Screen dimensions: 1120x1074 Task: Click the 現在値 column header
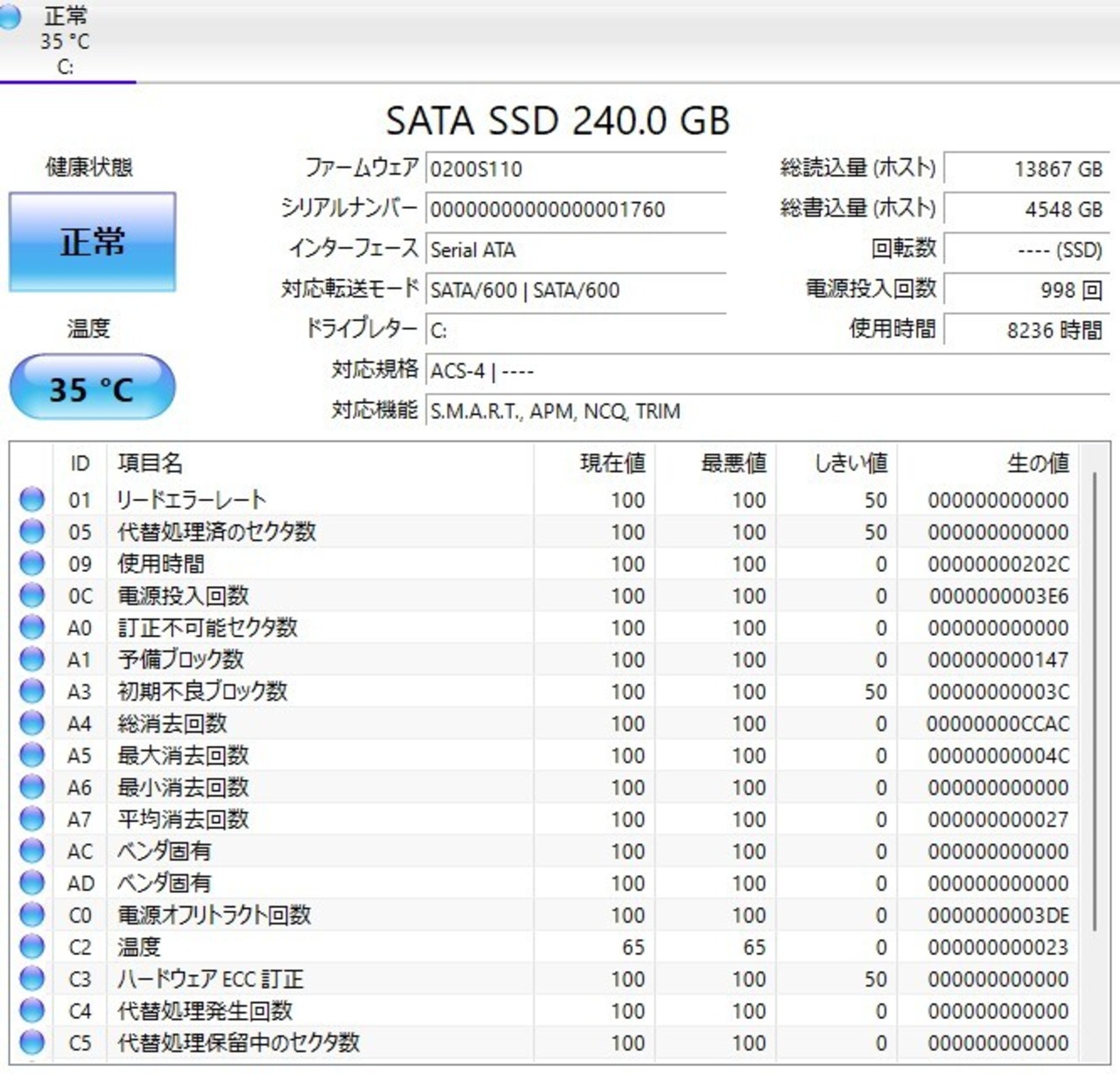tap(612, 463)
